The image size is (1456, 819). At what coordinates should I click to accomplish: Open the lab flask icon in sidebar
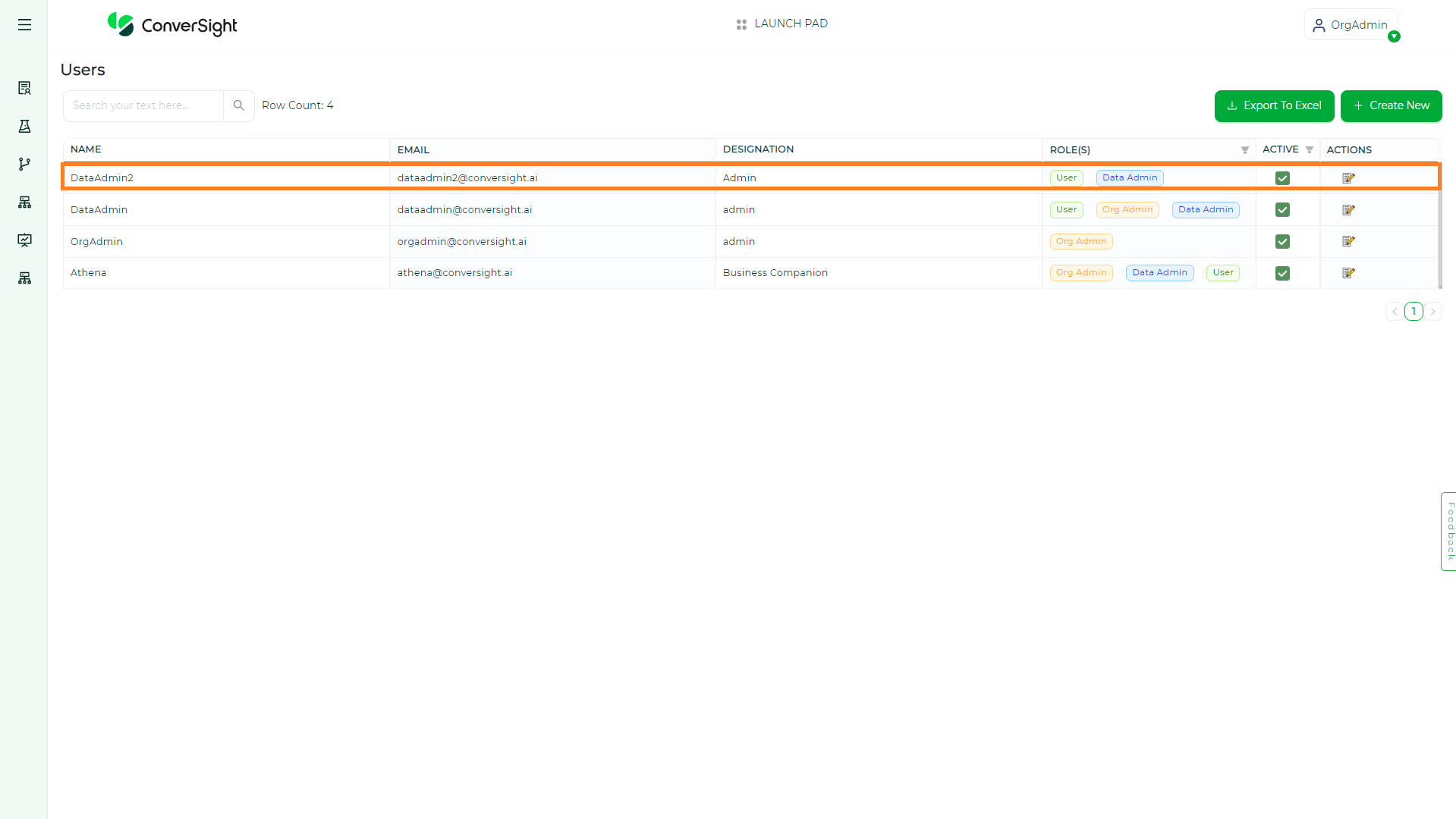coord(24,126)
